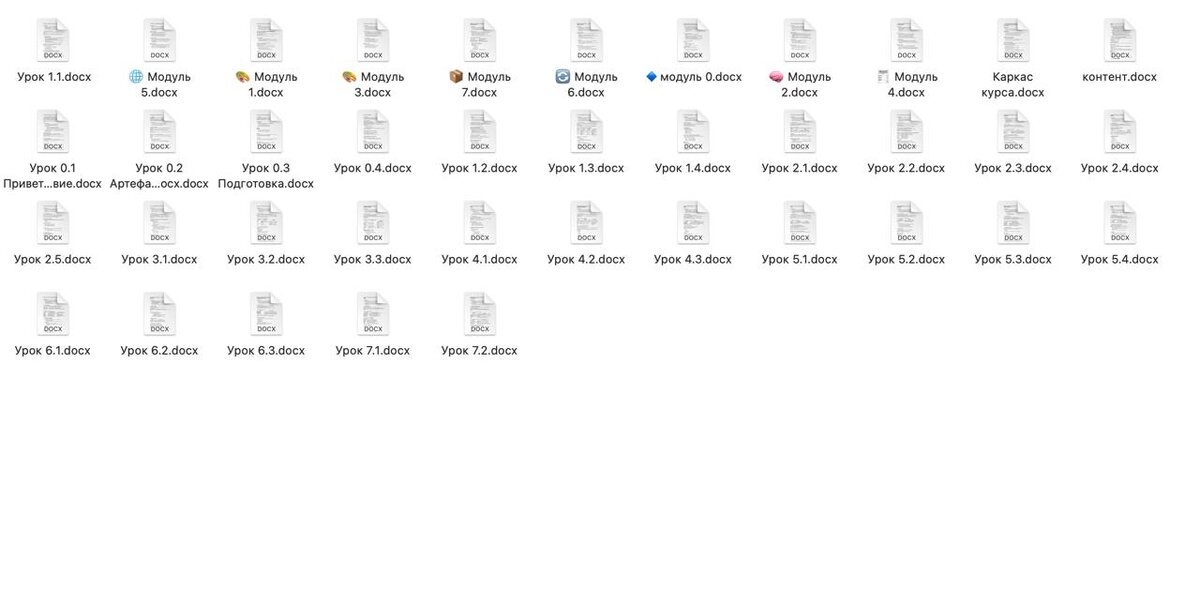Select the Модуль 2.docx document icon
This screenshot has height=592, width=1200.
(800, 40)
